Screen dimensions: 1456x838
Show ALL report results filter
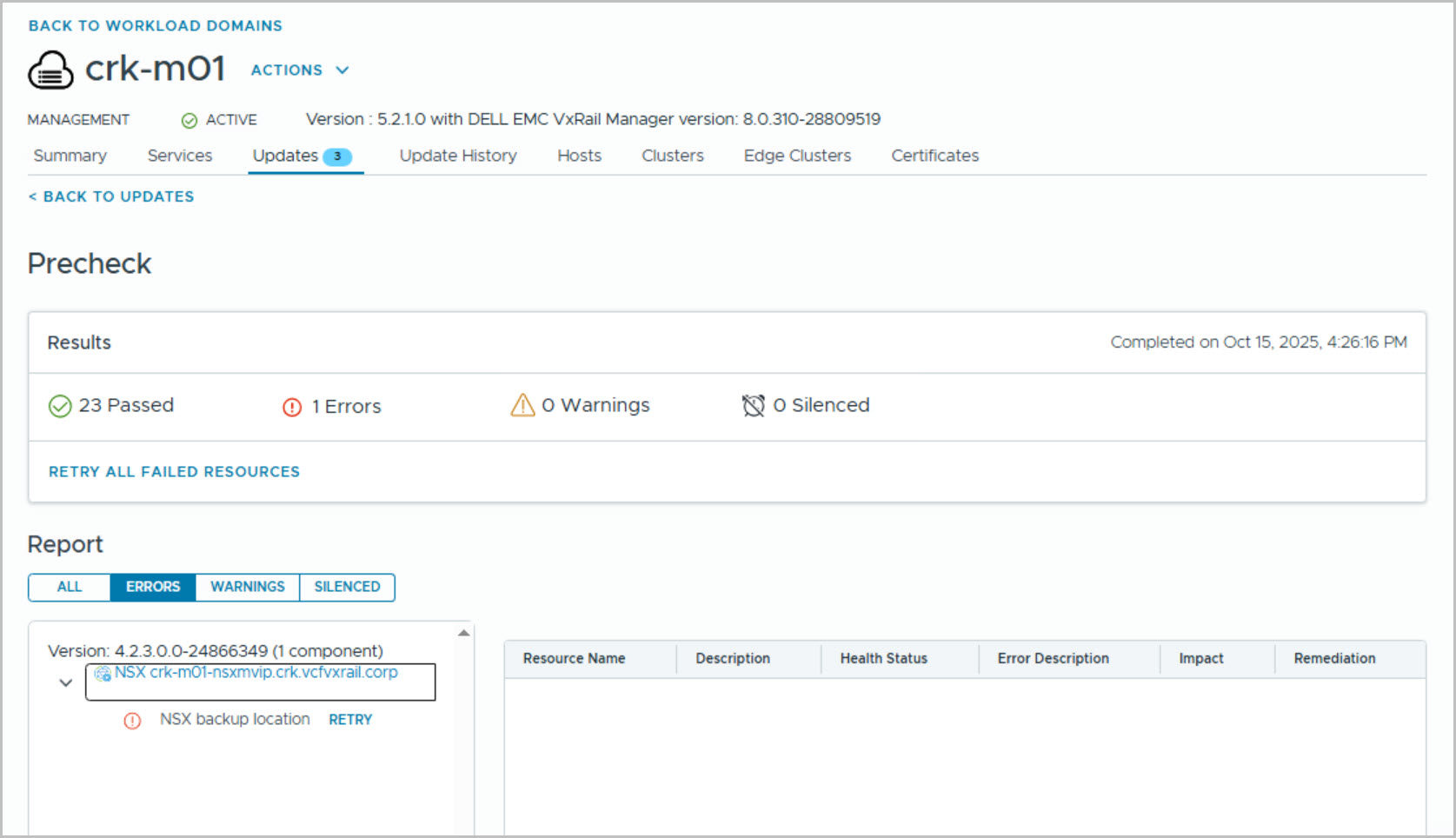70,587
